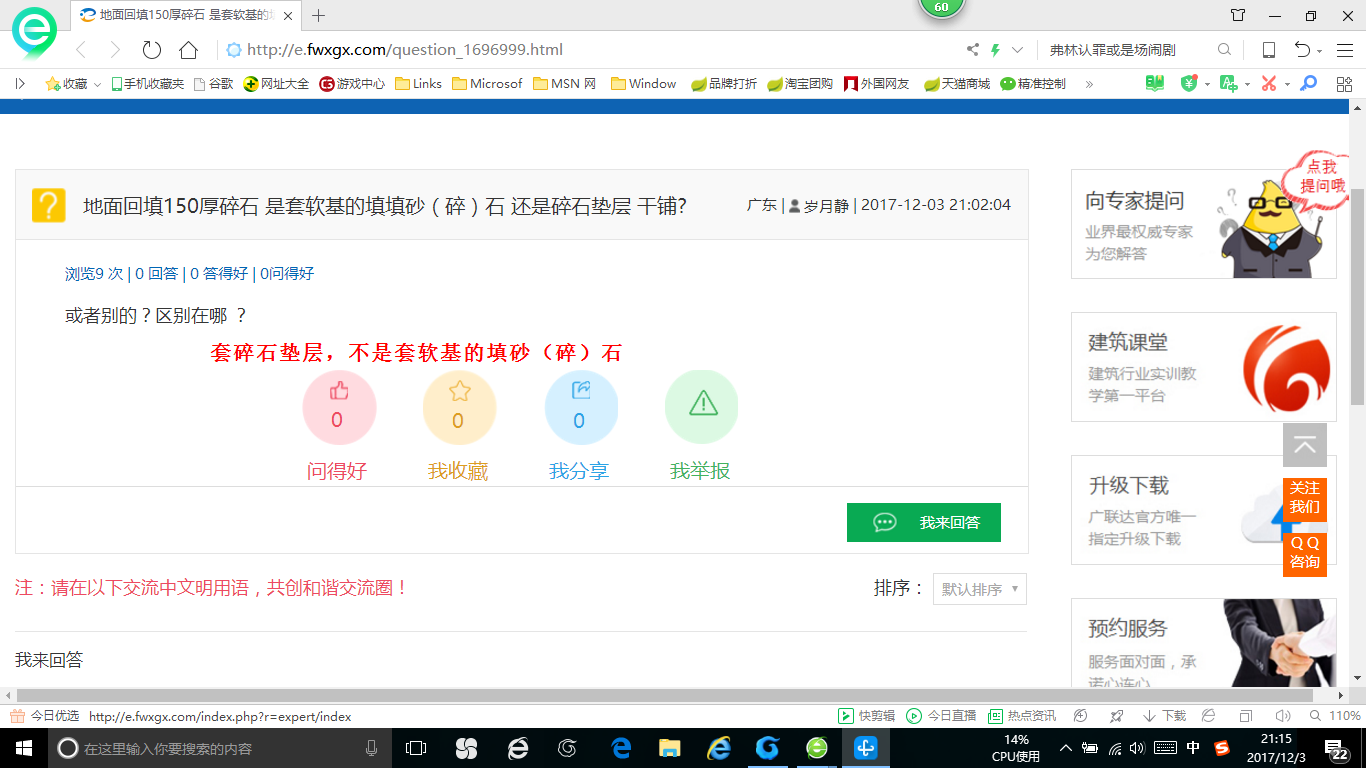Image resolution: width=1366 pixels, height=768 pixels.
Task: Open mobile phone view icon
Action: (x=1269, y=50)
